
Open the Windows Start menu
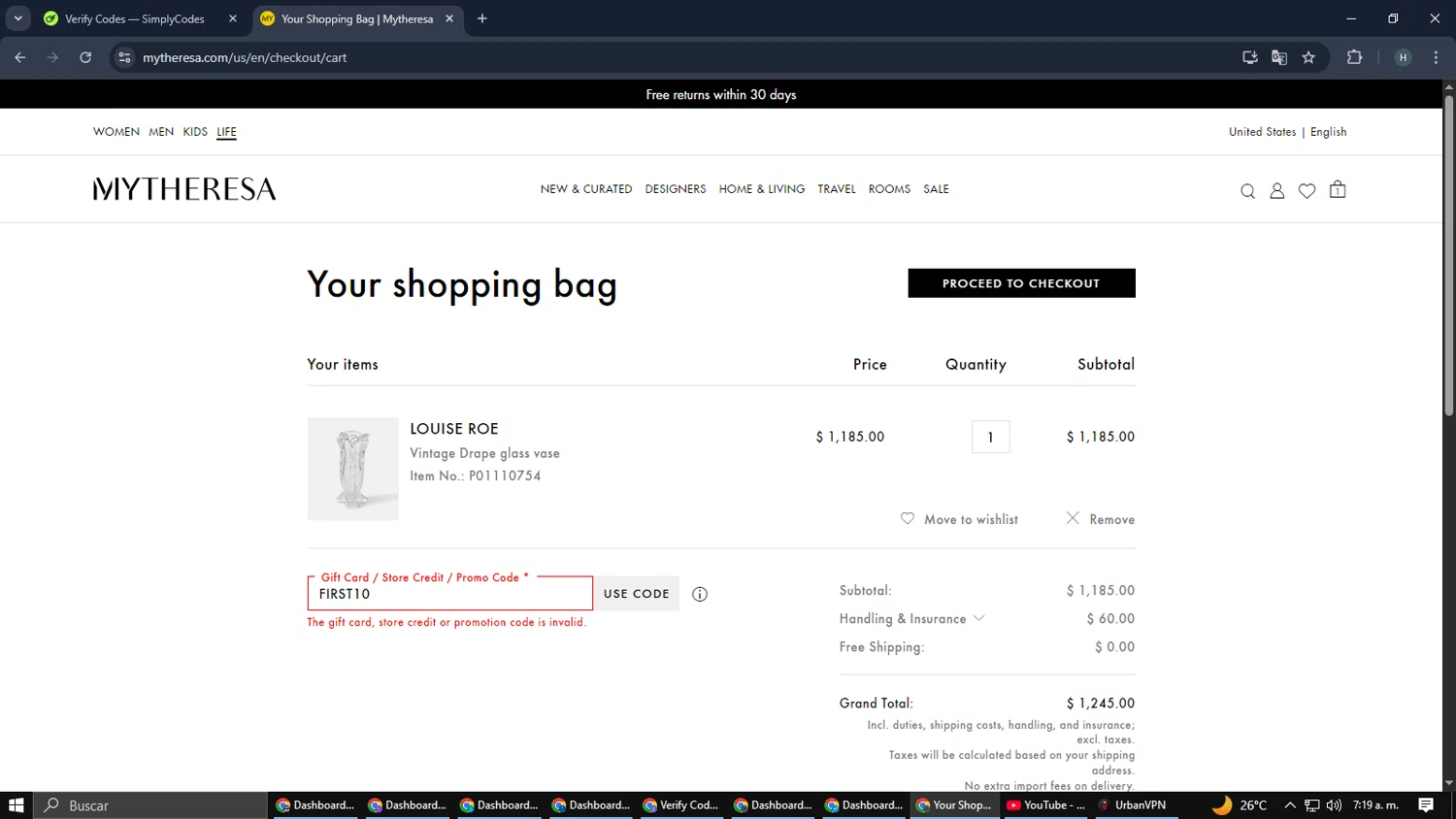point(16,805)
